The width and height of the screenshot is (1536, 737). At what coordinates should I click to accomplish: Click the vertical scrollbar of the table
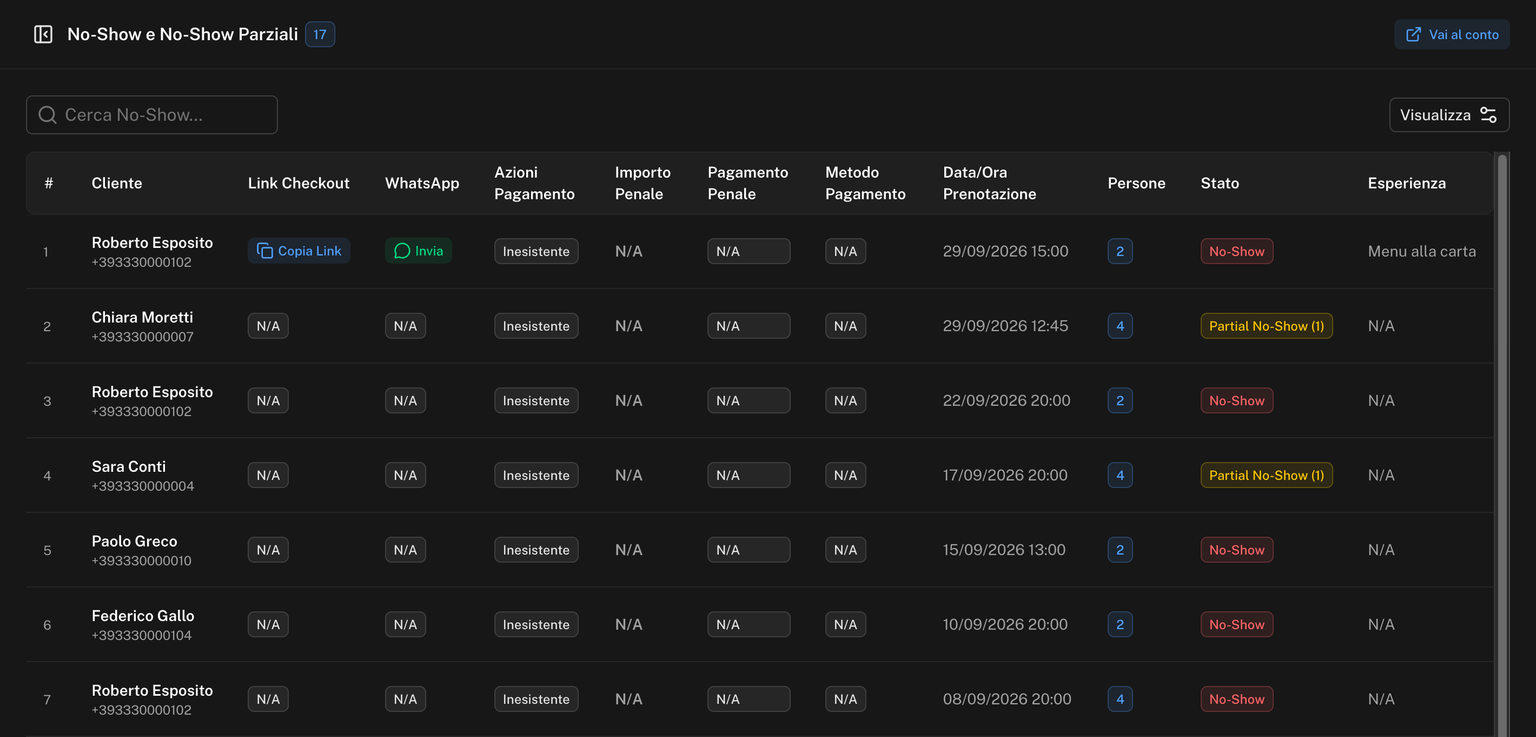(x=1501, y=444)
